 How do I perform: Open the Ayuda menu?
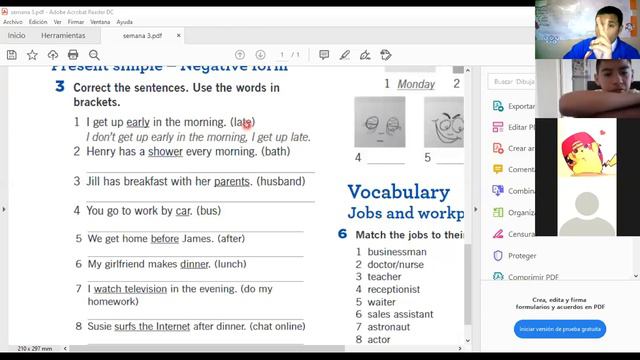124,22
